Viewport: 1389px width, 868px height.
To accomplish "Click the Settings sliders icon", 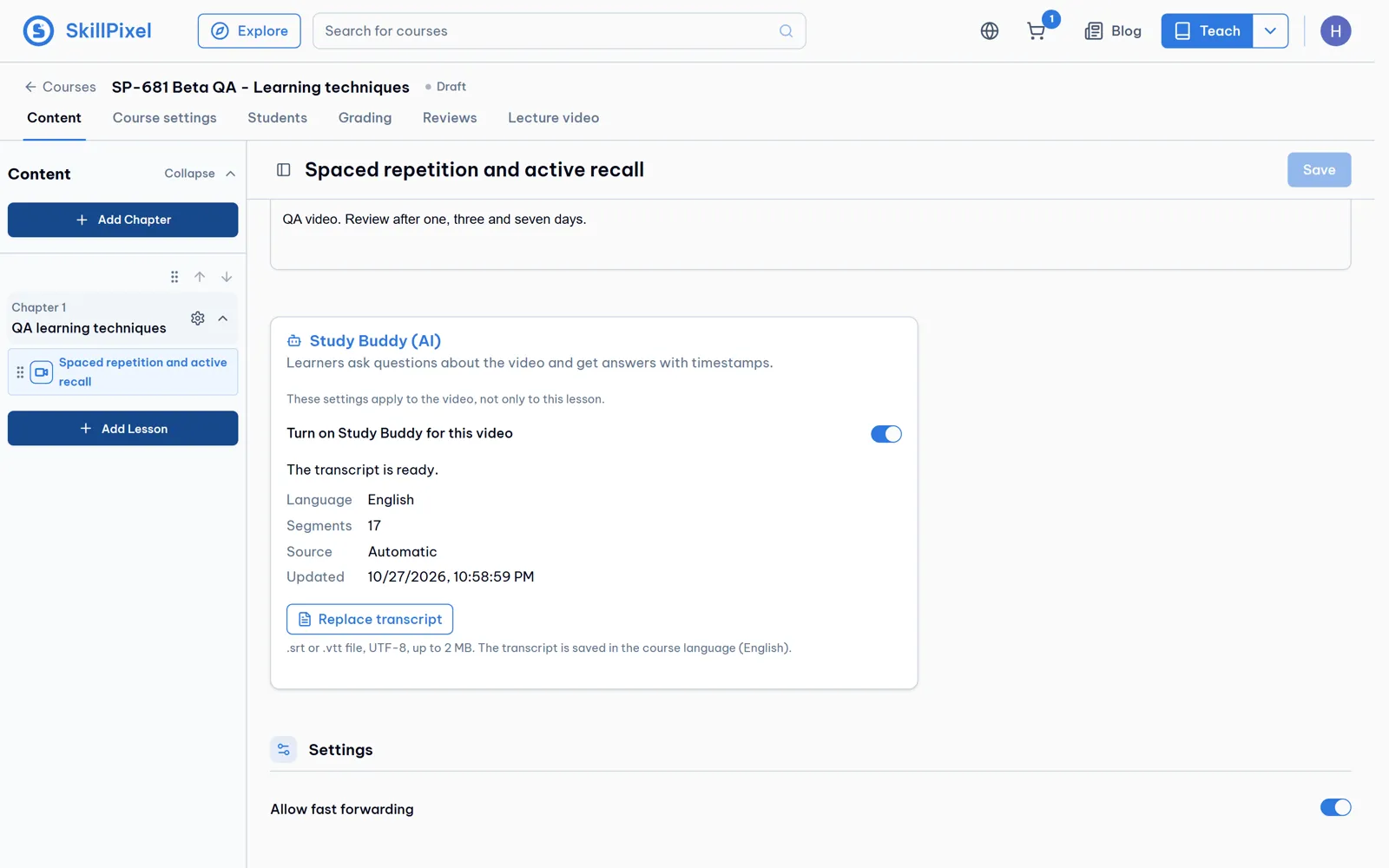I will pyautogui.click(x=284, y=750).
